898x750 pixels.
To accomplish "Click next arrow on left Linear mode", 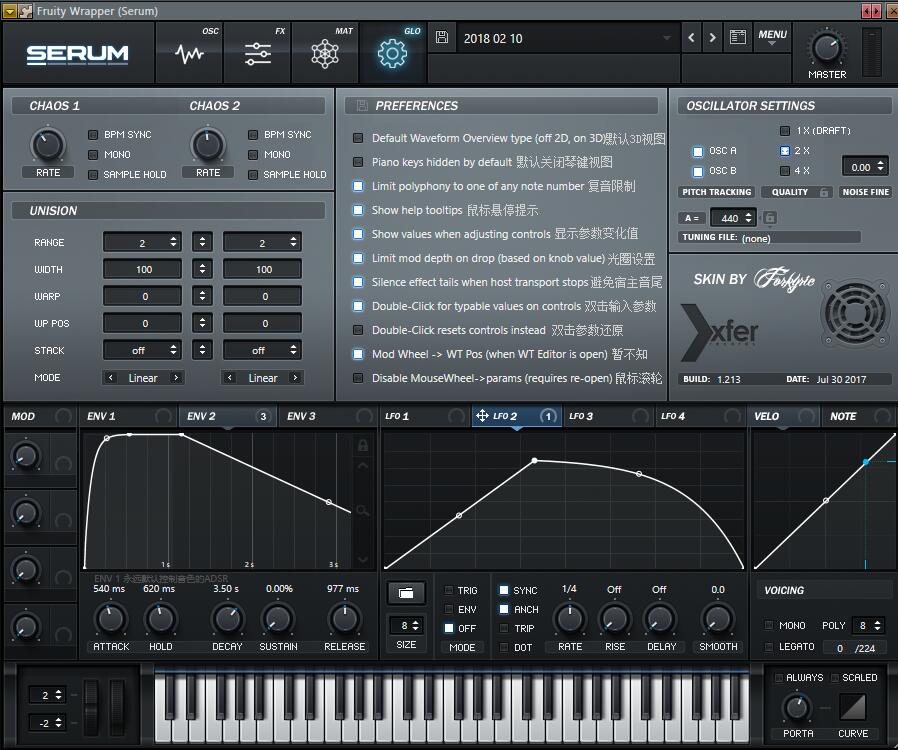I will (x=176, y=378).
